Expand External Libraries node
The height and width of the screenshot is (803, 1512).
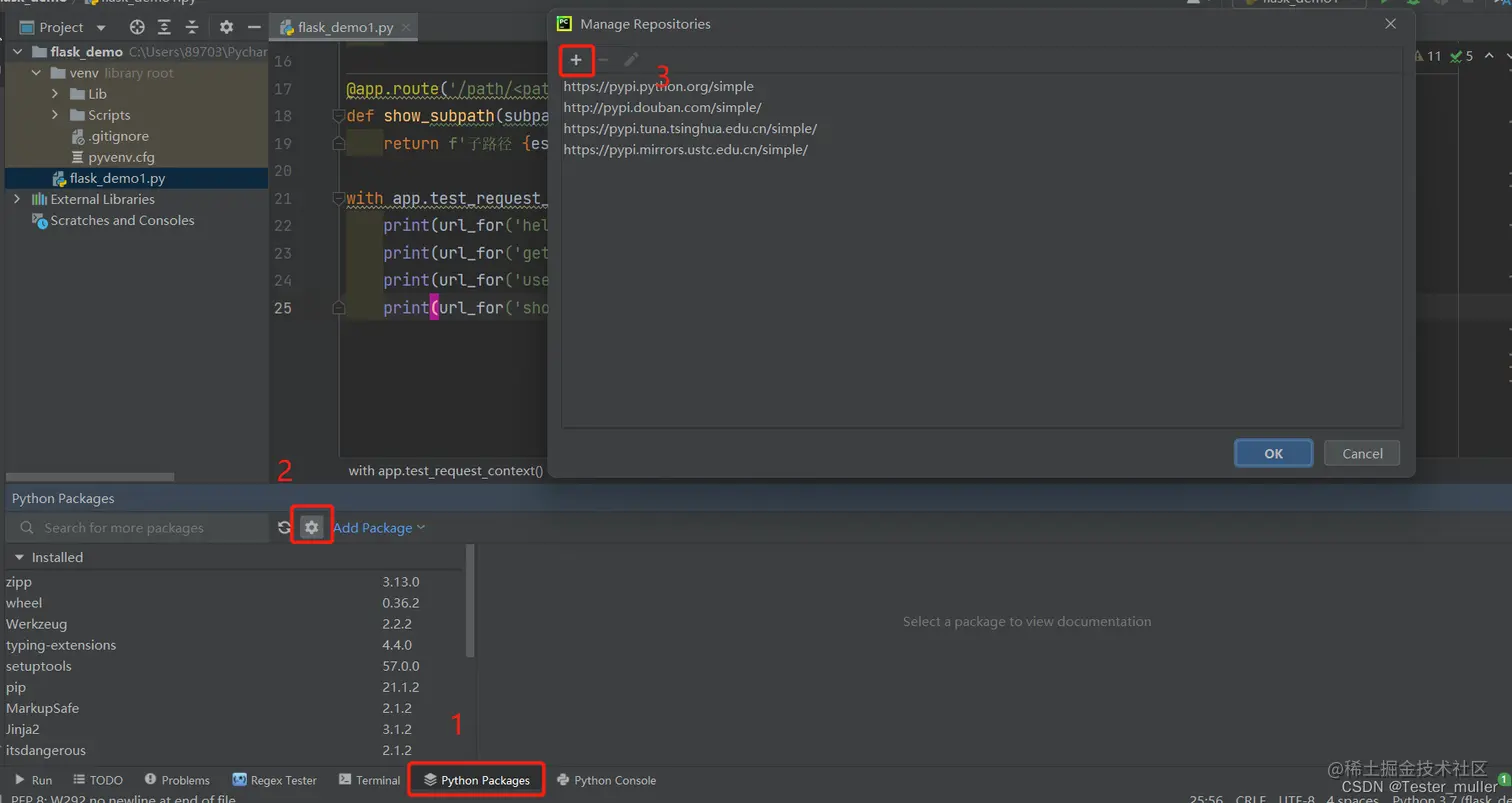click(17, 199)
